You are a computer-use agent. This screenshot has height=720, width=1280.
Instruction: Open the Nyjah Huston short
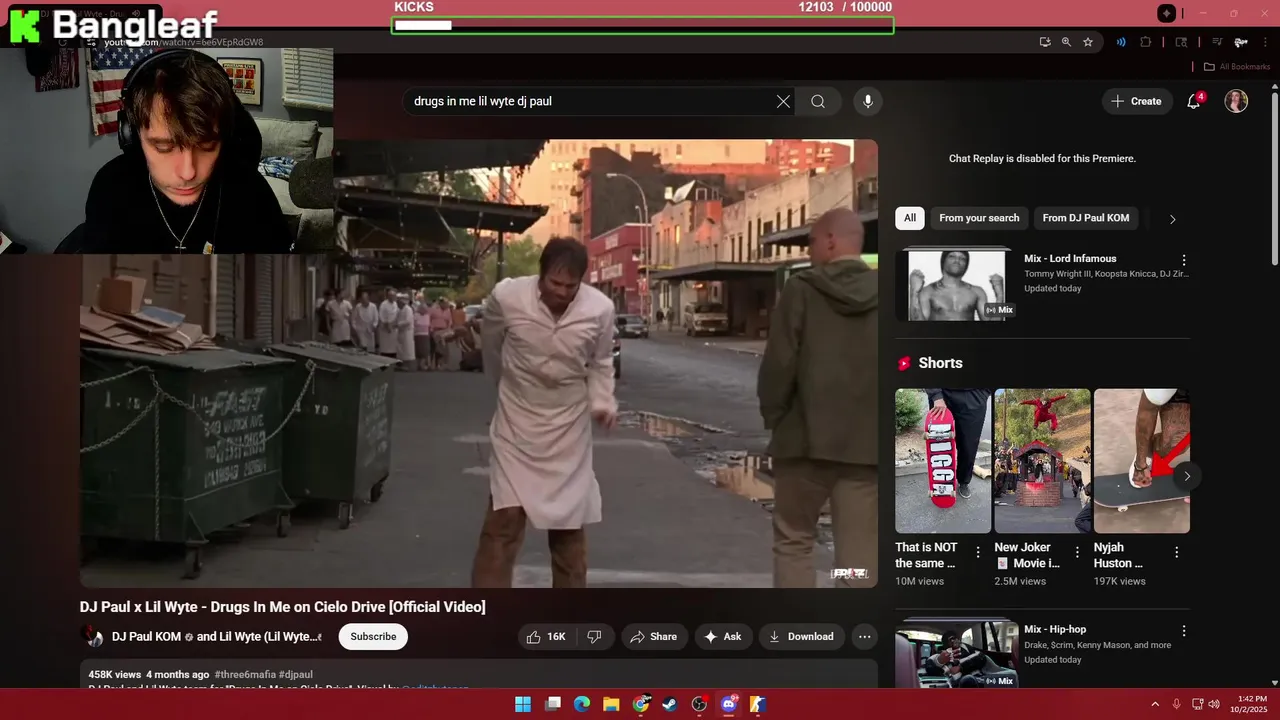[1142, 461]
